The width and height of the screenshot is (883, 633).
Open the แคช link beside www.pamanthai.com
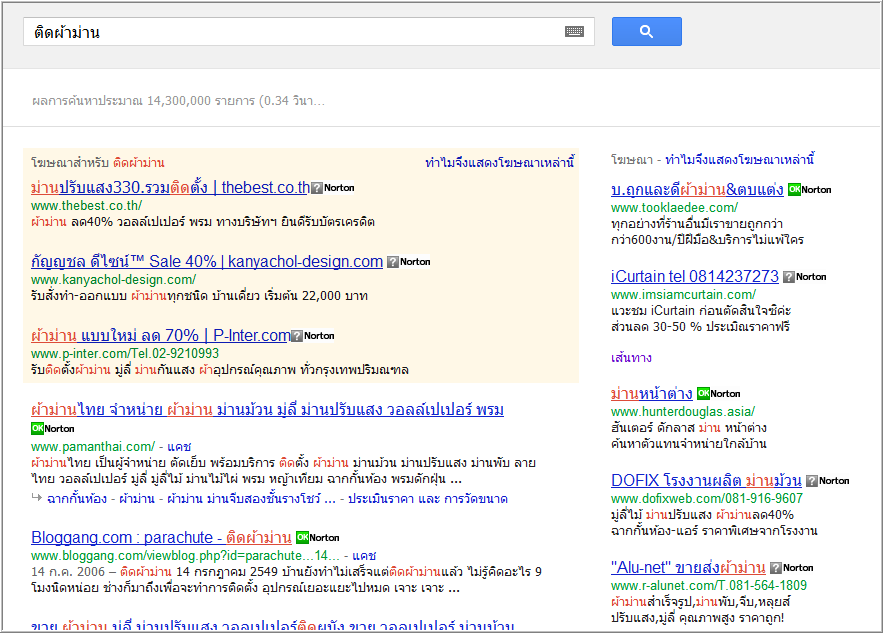tap(179, 447)
